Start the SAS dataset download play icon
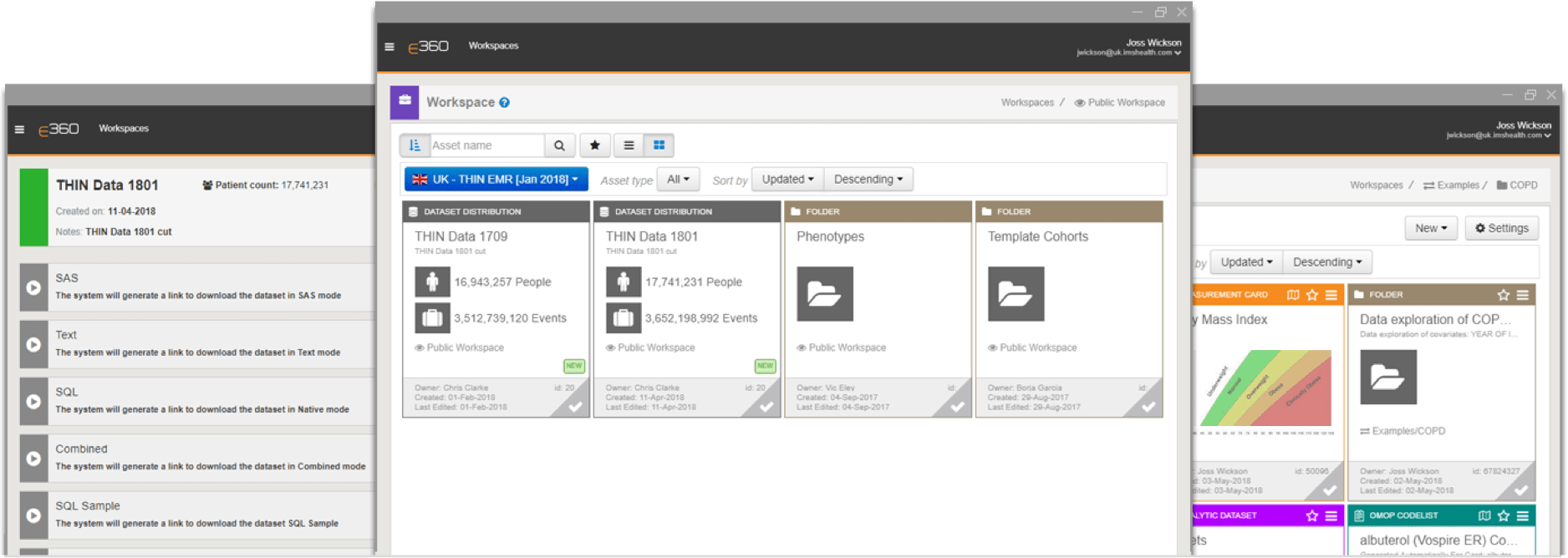 pos(33,287)
